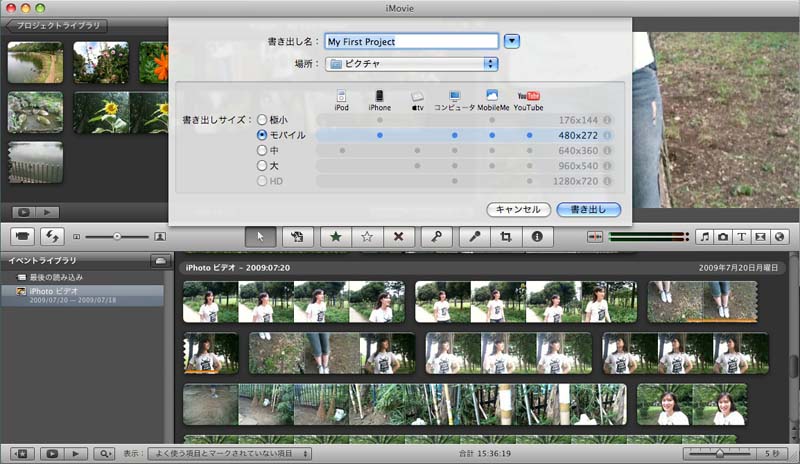Click in the 書き出し名 name field
This screenshot has height=464, width=800.
412,41
